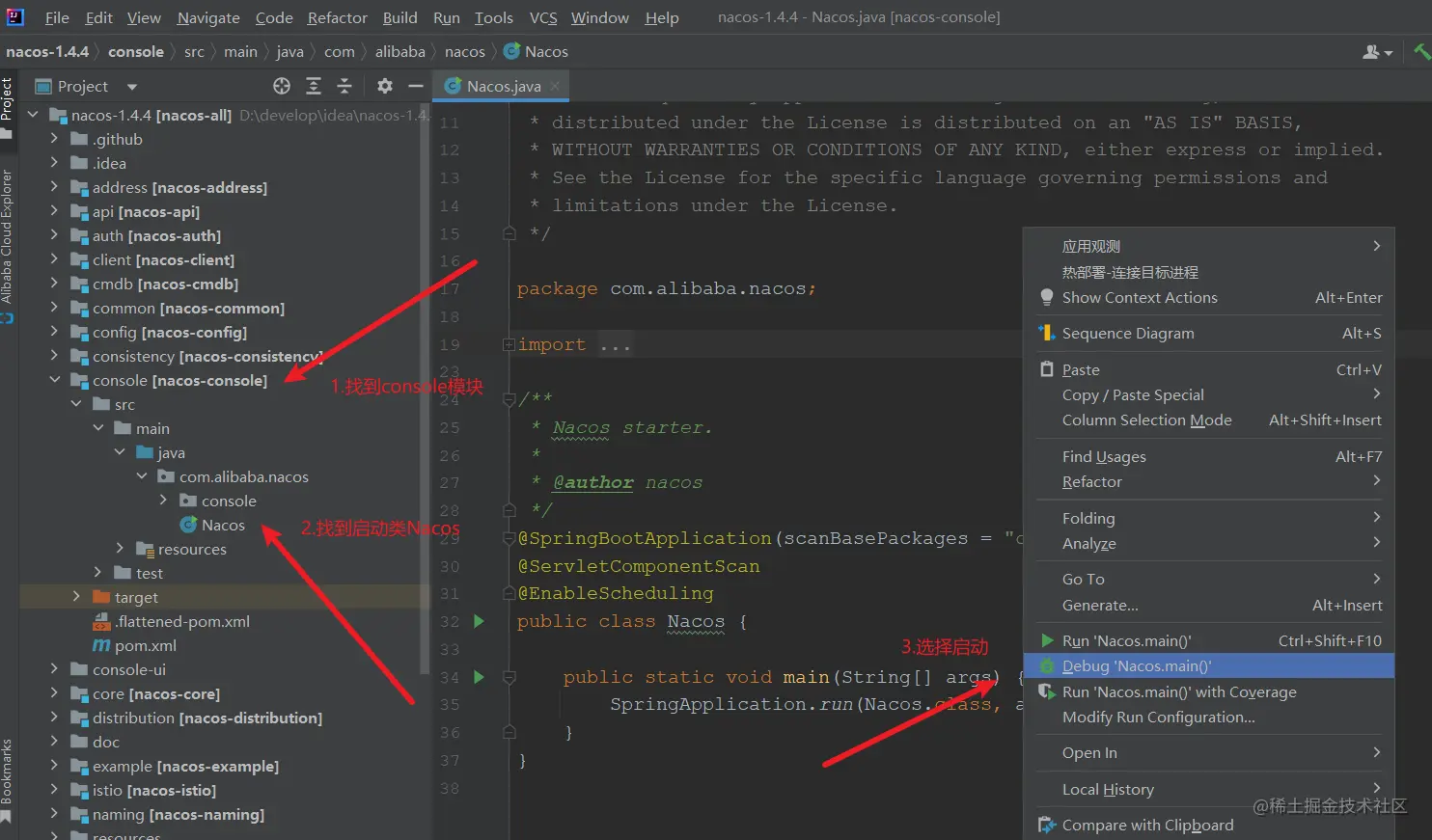Expand the core [nacos-core] module arrow

tap(55, 693)
